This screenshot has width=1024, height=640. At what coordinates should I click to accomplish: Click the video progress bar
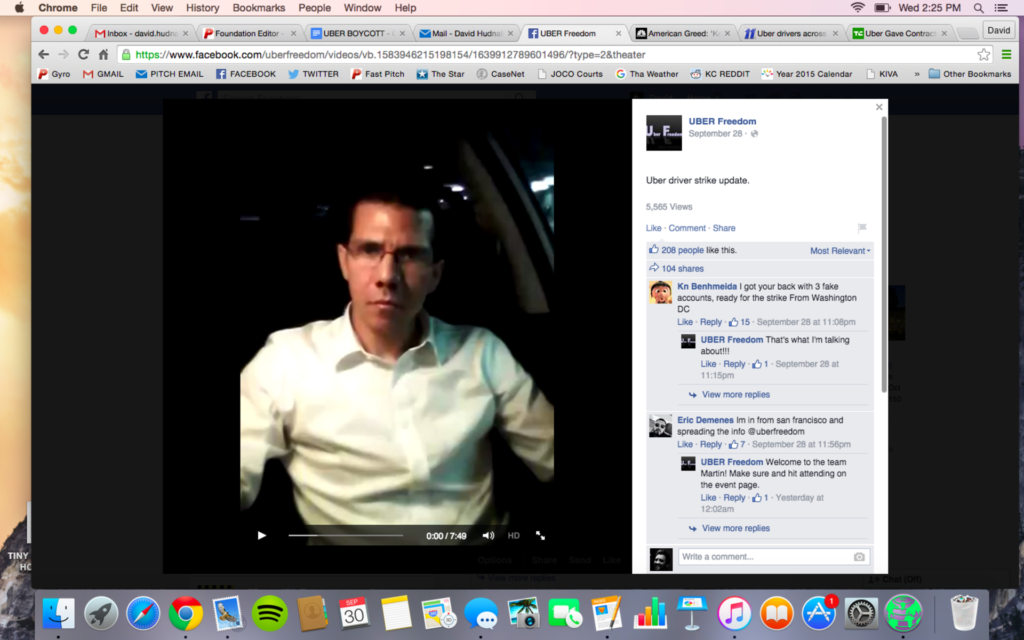pos(345,536)
